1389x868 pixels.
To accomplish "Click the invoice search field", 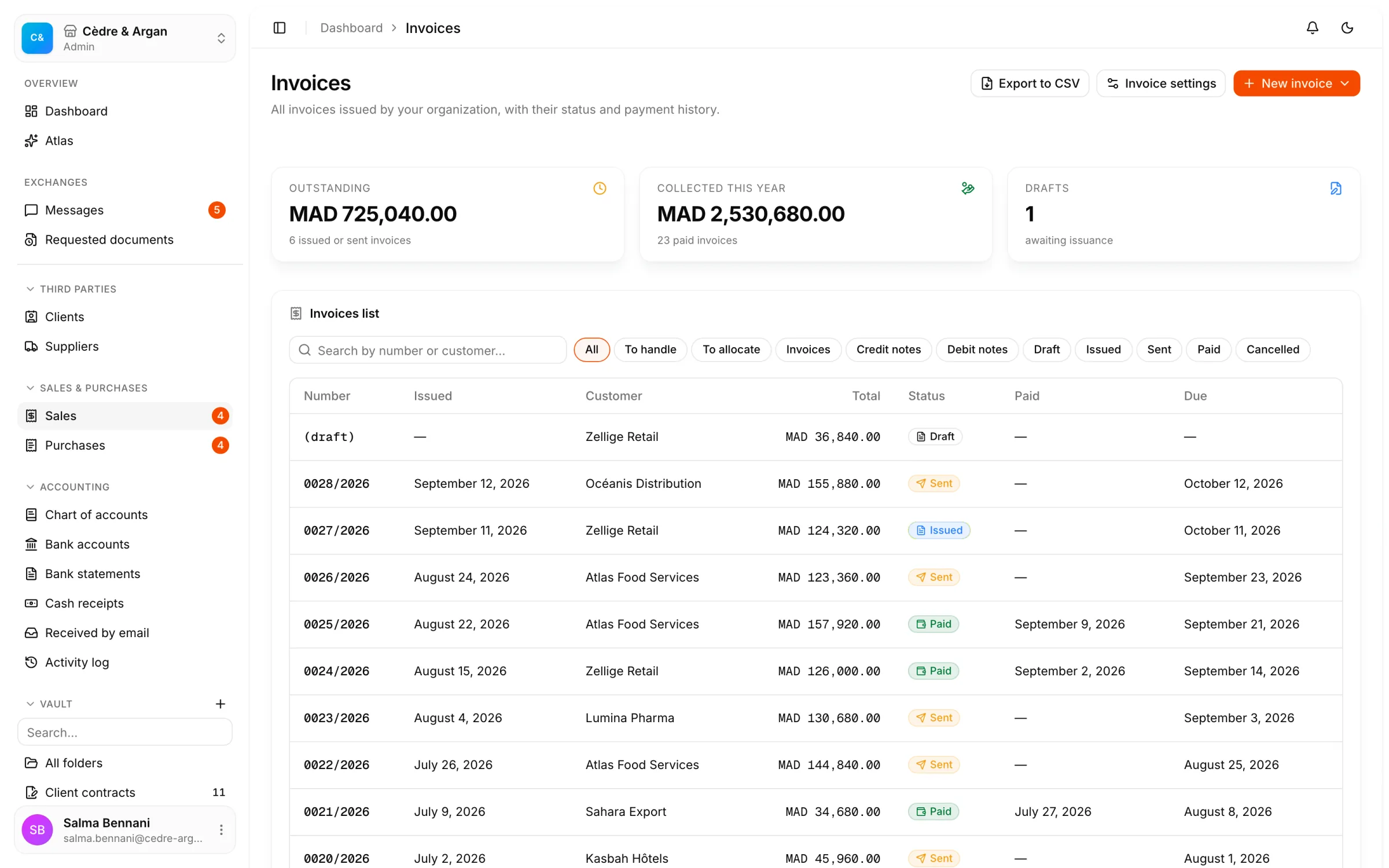I will tap(428, 350).
